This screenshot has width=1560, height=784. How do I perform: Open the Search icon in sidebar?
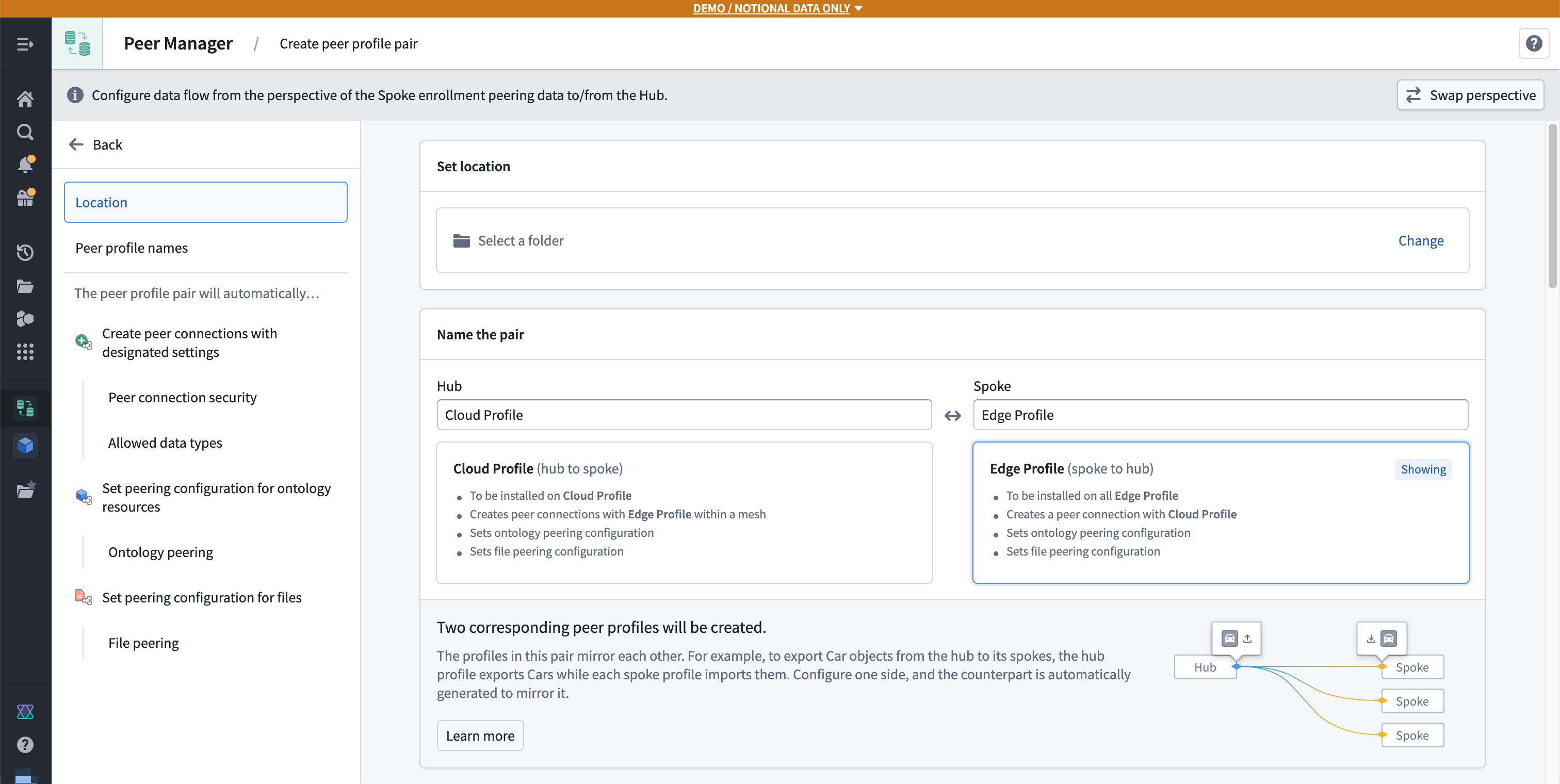[x=25, y=132]
